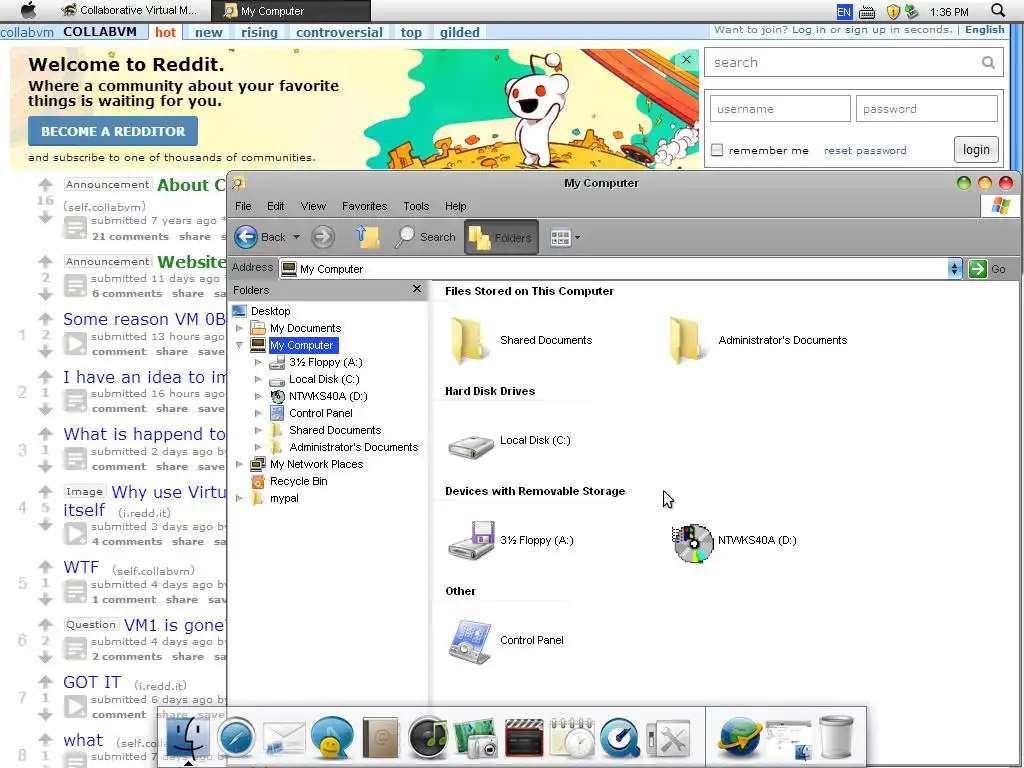Open the Views dropdown arrow
Viewport: 1024px width, 768px height.
click(577, 238)
